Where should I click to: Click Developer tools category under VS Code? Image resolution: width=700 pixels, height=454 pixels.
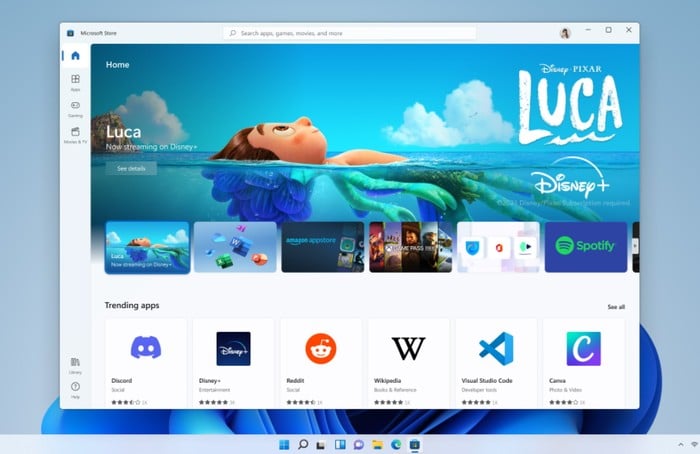tap(479, 390)
